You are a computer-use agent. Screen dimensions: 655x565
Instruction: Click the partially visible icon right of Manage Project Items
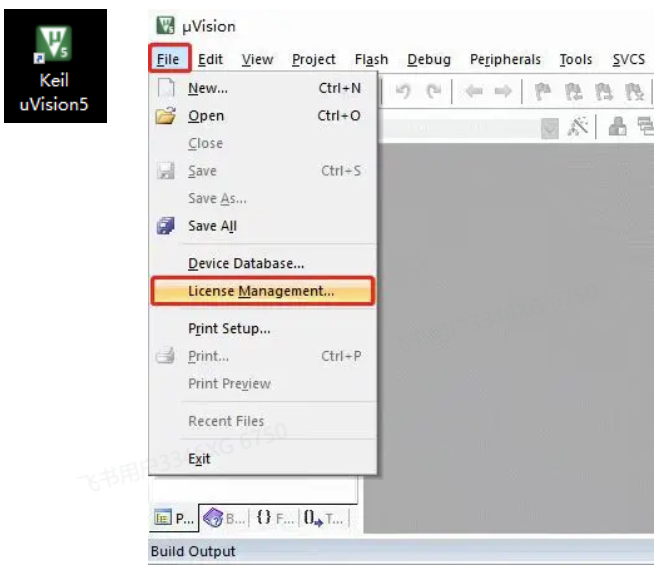pos(646,127)
